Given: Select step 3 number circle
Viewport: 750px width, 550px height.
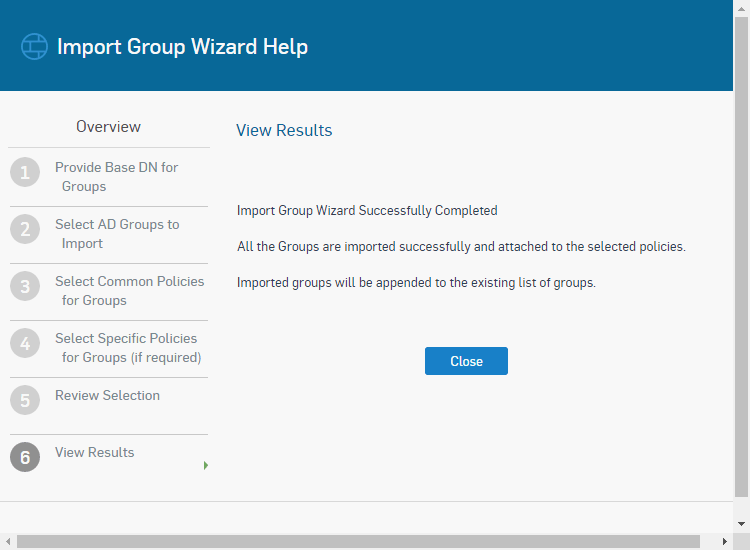Looking at the screenshot, I should [25, 286].
